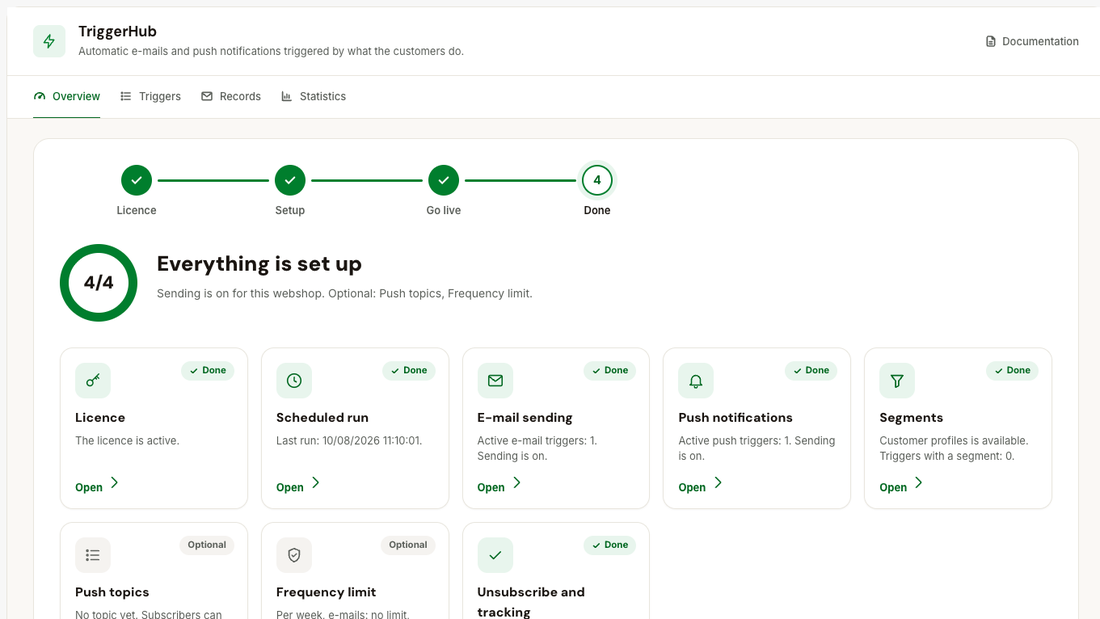Click the list icon on Push topics card
This screenshot has height=619, width=1100.
pyautogui.click(x=93, y=555)
